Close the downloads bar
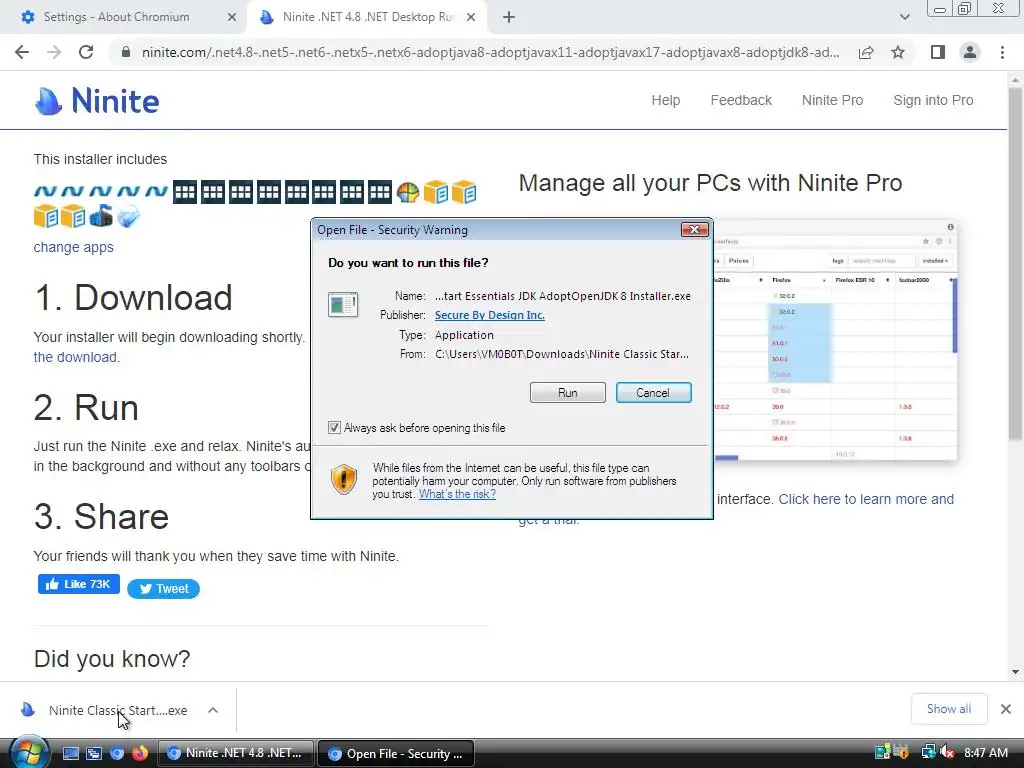Screen dimensions: 1024x768 coord(1006,709)
